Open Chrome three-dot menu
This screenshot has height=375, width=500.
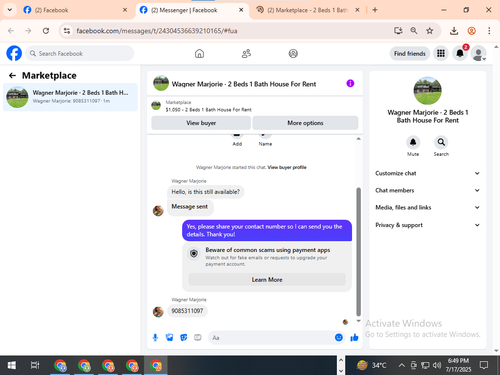[489, 31]
